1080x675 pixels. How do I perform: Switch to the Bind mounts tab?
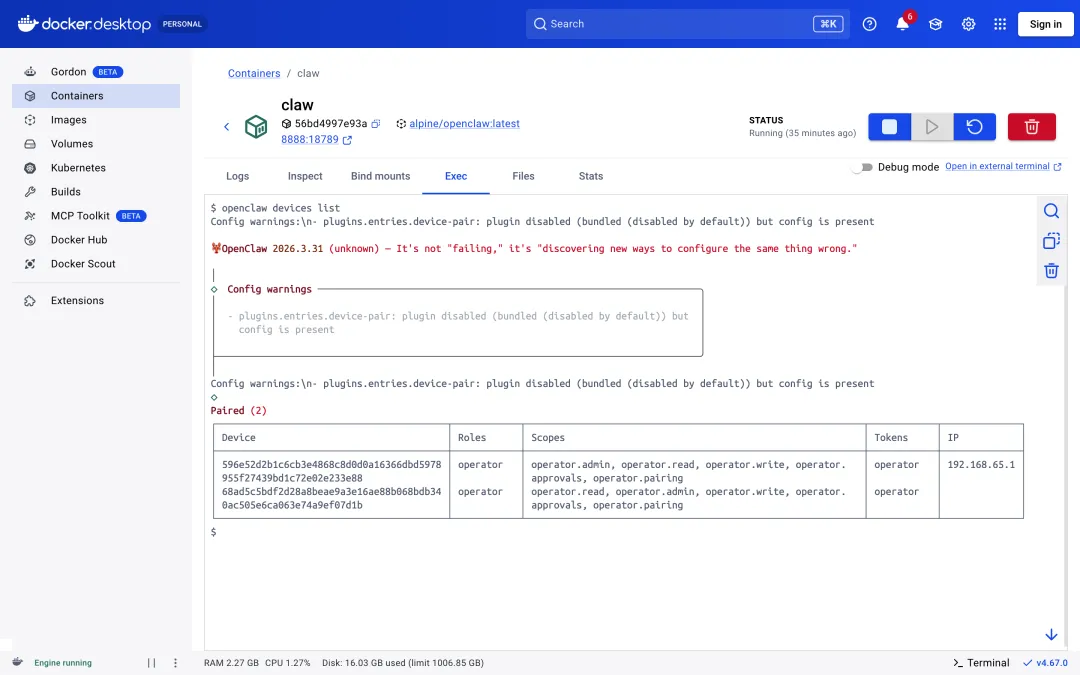pos(380,176)
